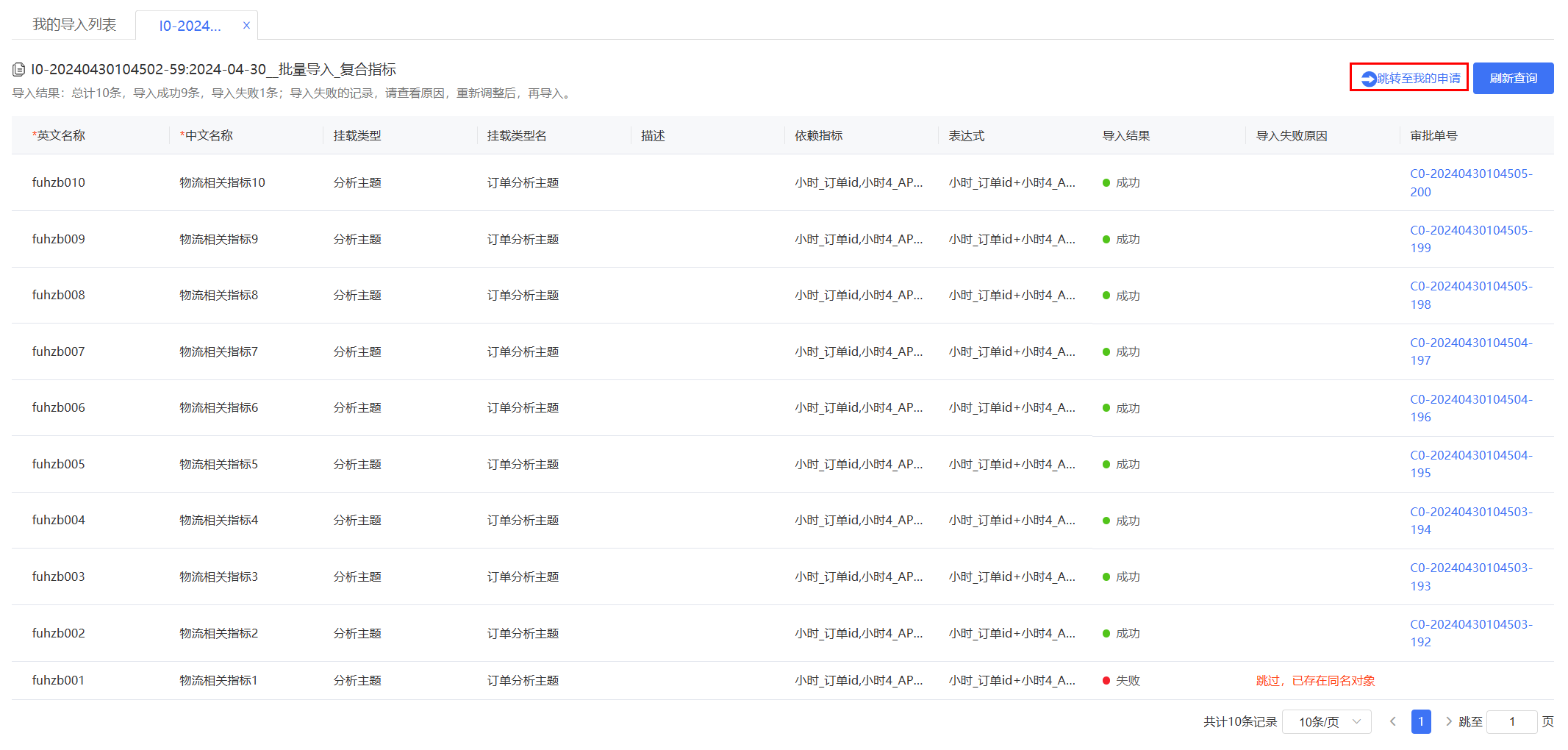Viewport: 1568px width, 750px height.
Task: Click the 中文名称 column header
Action: pos(207,135)
